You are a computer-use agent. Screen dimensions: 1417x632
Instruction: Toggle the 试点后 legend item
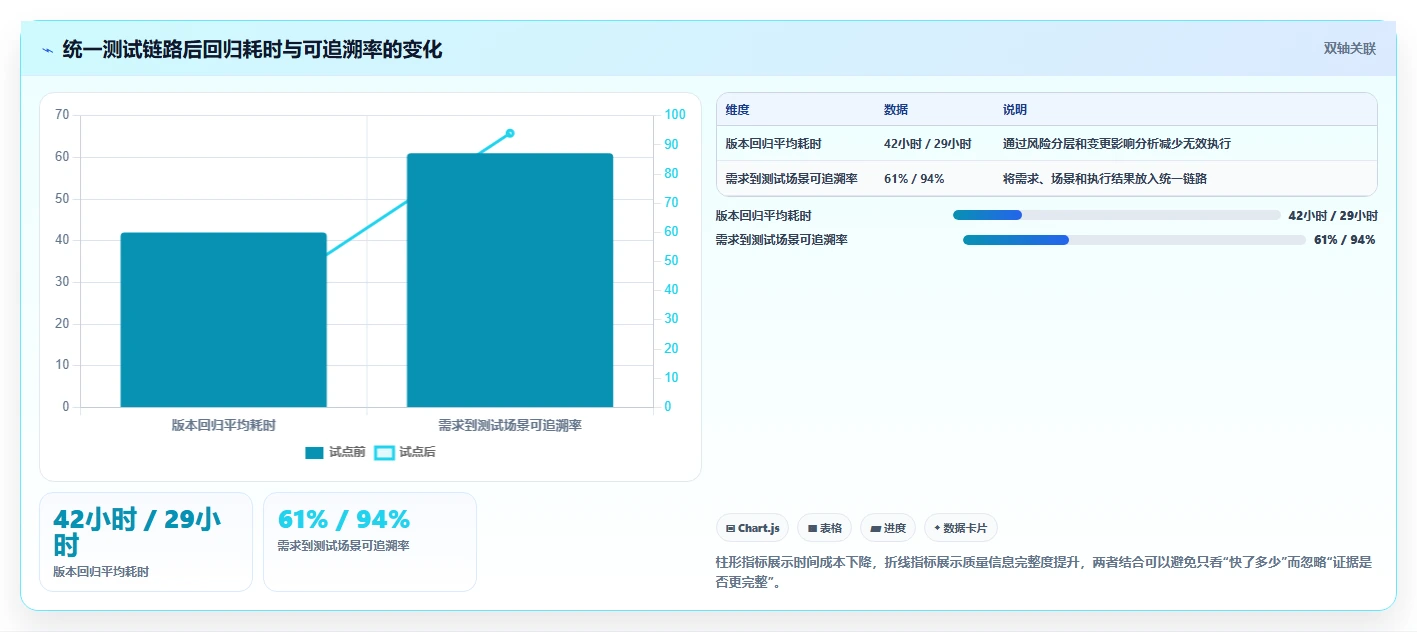tap(405, 453)
